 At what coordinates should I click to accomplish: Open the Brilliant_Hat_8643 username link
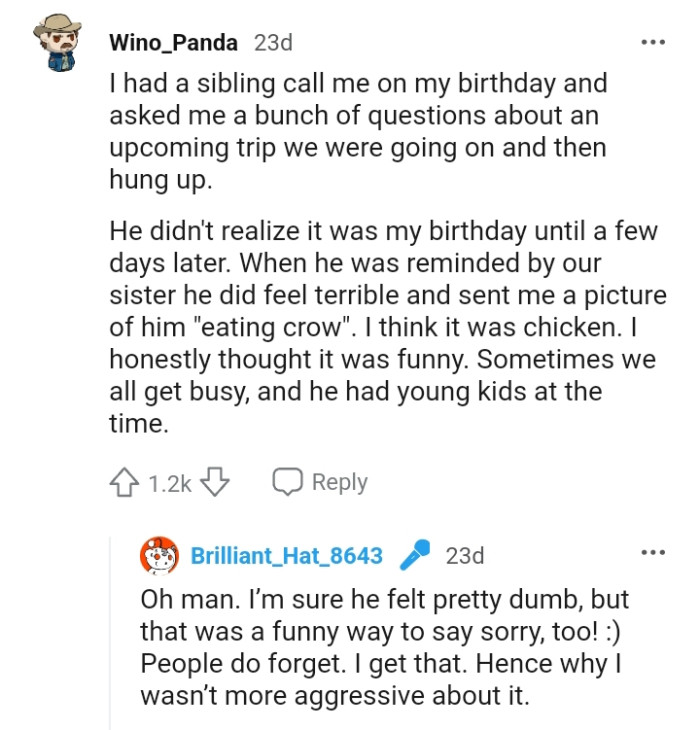click(287, 556)
